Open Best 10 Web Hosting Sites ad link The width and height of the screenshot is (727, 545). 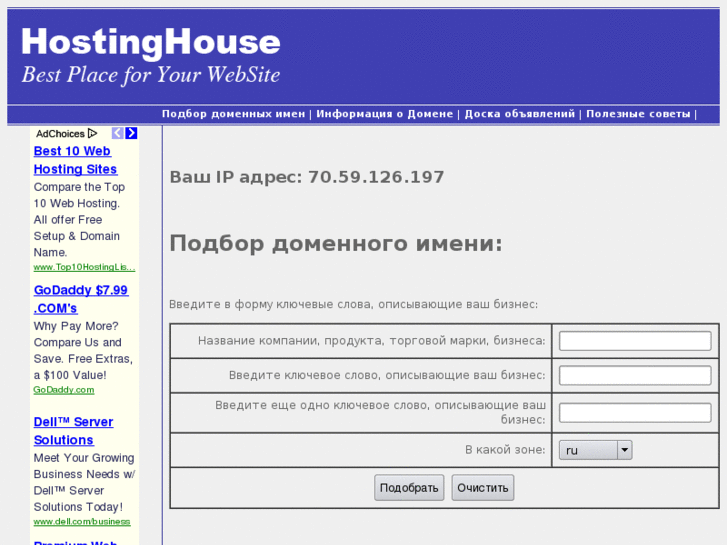pyautogui.click(x=75, y=160)
